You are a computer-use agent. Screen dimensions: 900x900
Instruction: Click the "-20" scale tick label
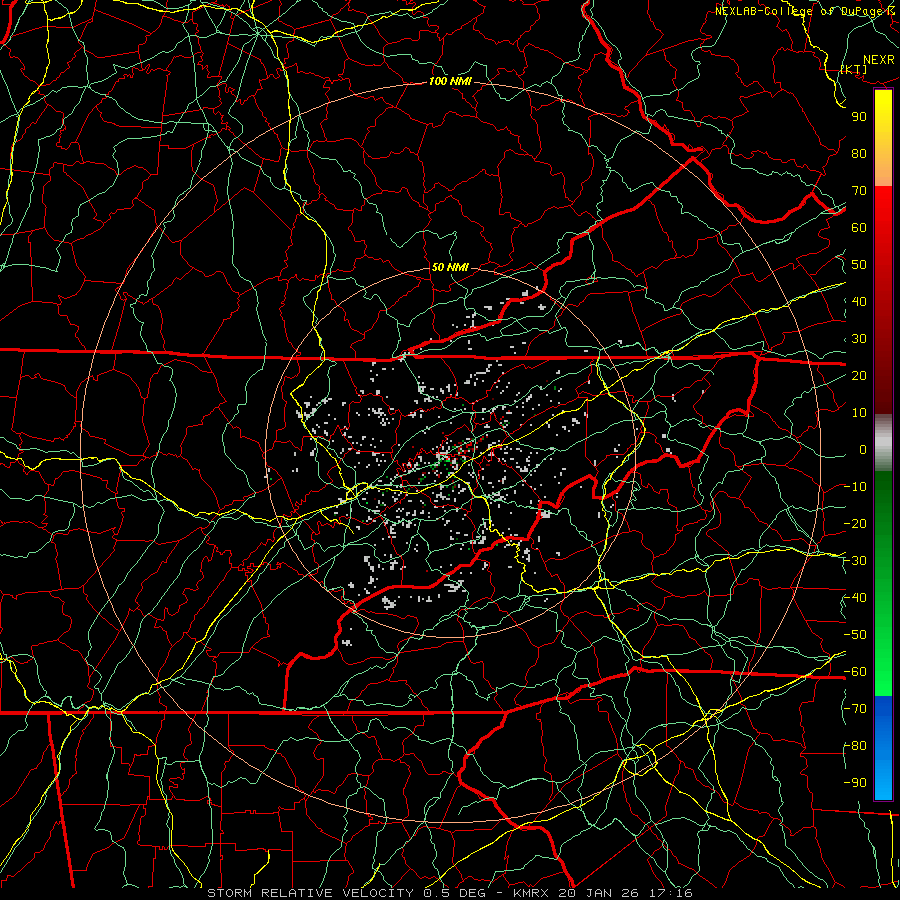[x=855, y=524]
